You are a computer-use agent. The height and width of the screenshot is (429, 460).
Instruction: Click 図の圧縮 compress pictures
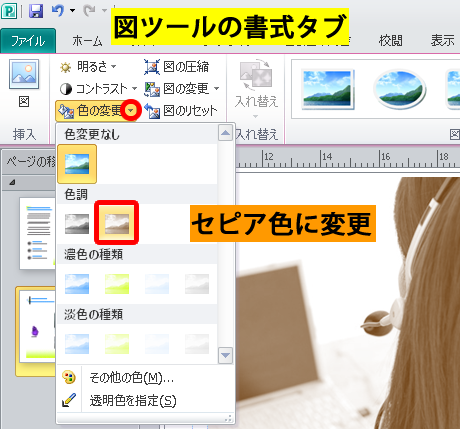[177, 67]
